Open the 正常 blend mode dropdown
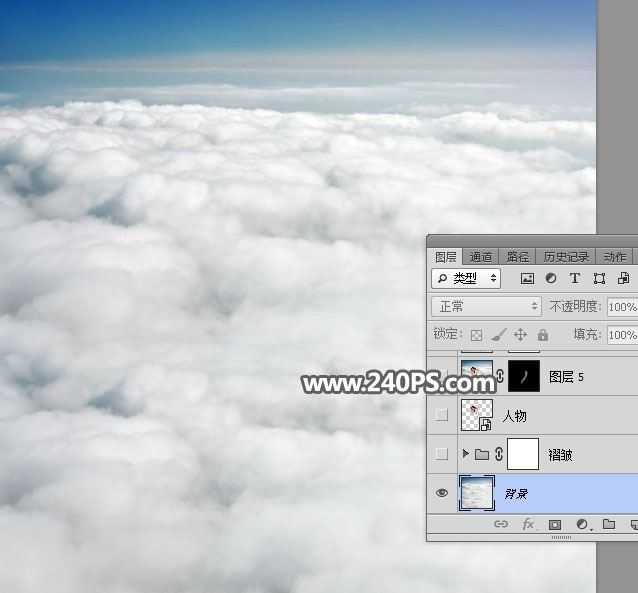 [486, 307]
